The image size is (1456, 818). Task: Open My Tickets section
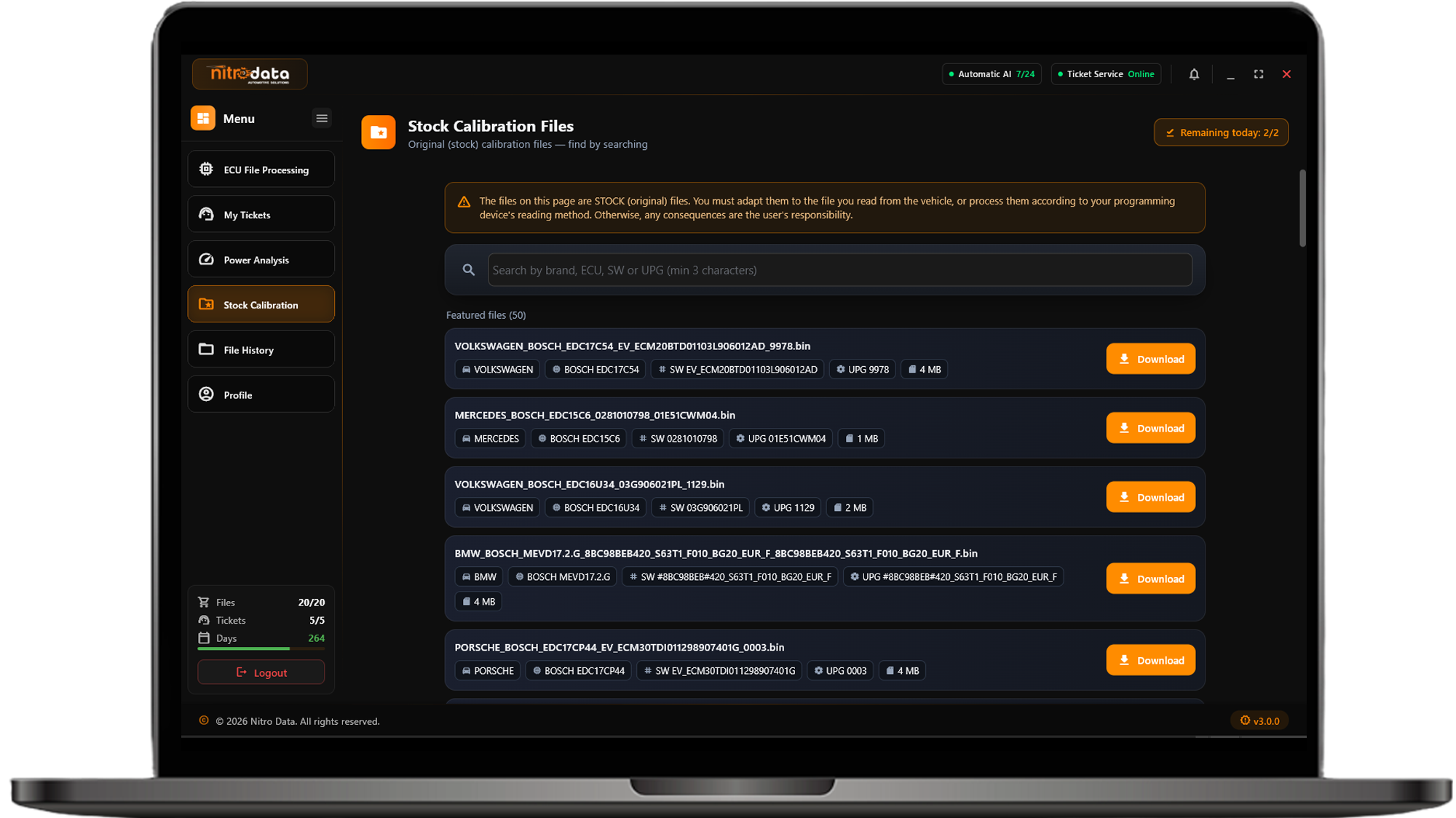[x=261, y=215]
